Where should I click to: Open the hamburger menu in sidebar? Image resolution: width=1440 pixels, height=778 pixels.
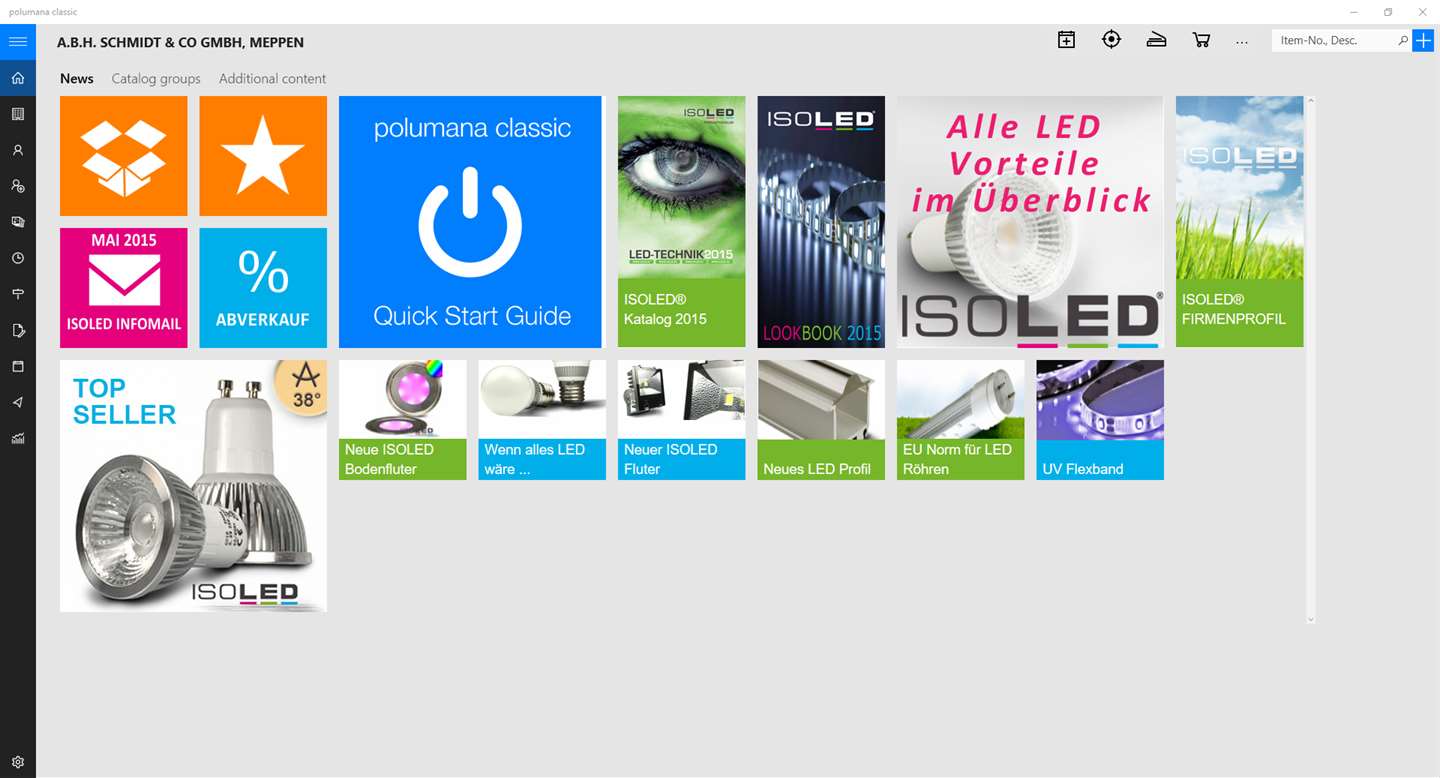[x=18, y=42]
